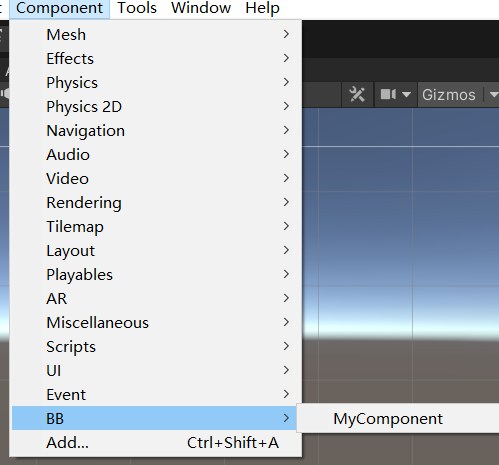Close the Component menu header
Image resolution: width=499 pixels, height=465 pixels.
(x=59, y=8)
